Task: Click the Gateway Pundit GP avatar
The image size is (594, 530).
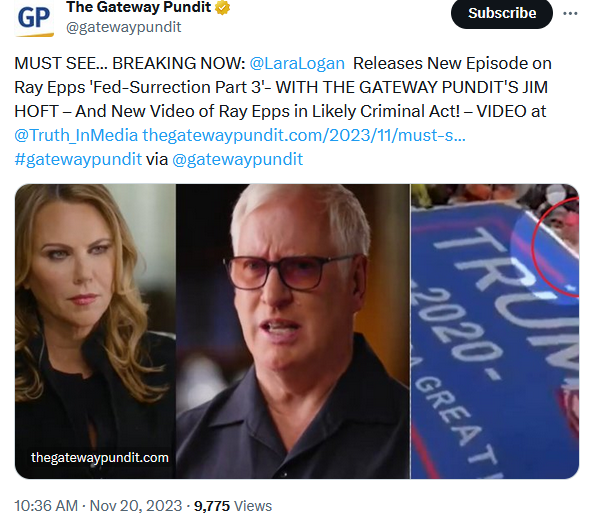Action: (34, 18)
